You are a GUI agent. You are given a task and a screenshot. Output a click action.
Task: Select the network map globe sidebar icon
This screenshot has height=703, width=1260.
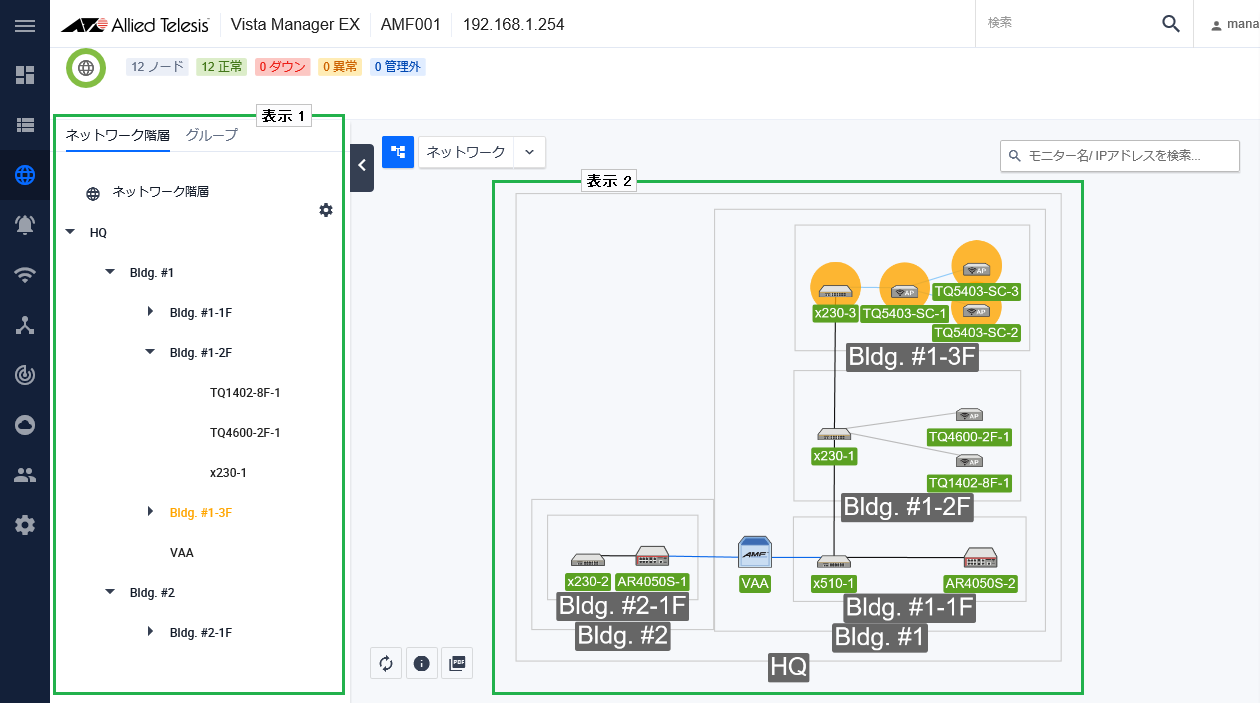tap(25, 175)
